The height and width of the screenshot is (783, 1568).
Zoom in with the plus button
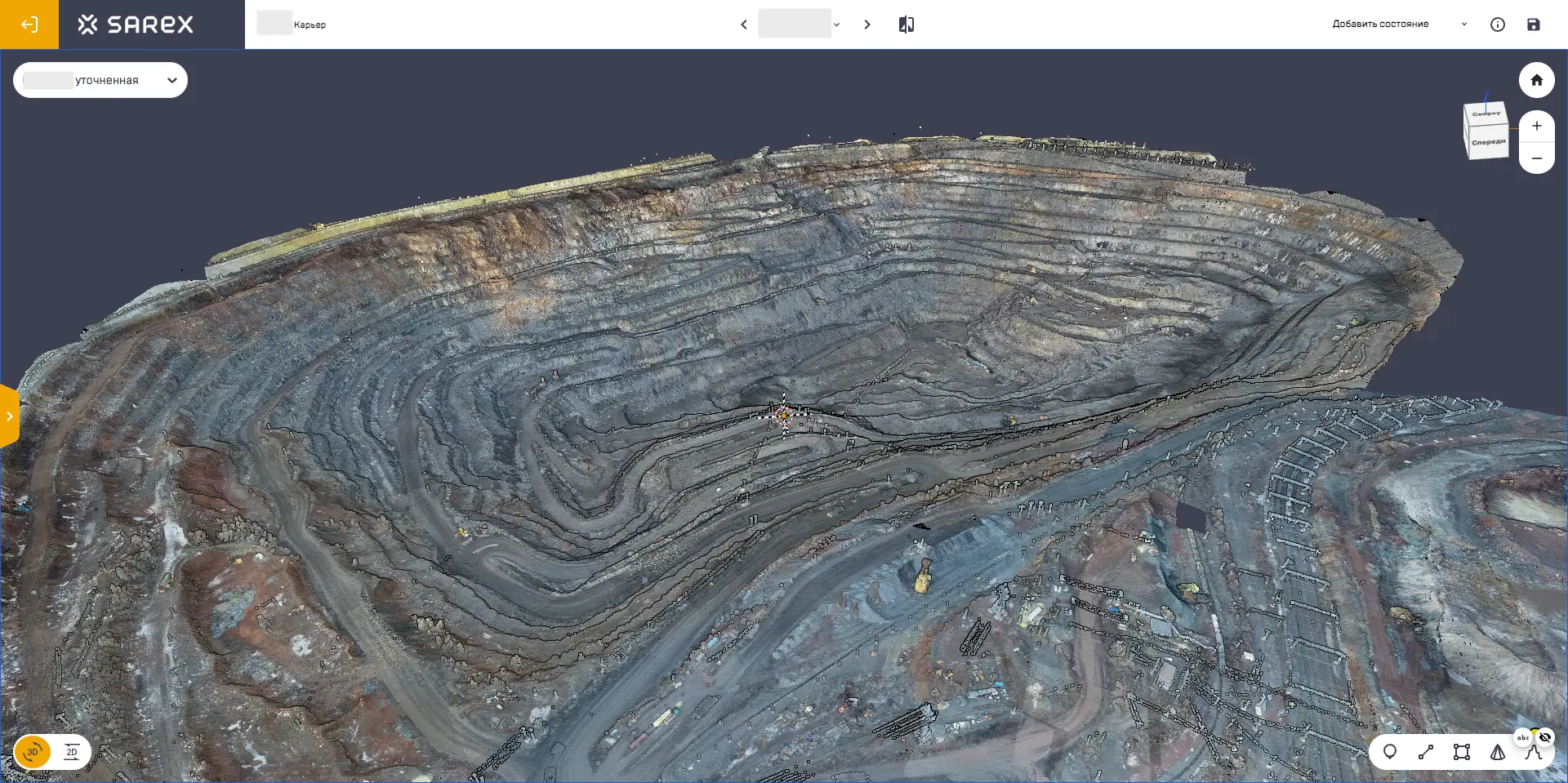pos(1536,126)
